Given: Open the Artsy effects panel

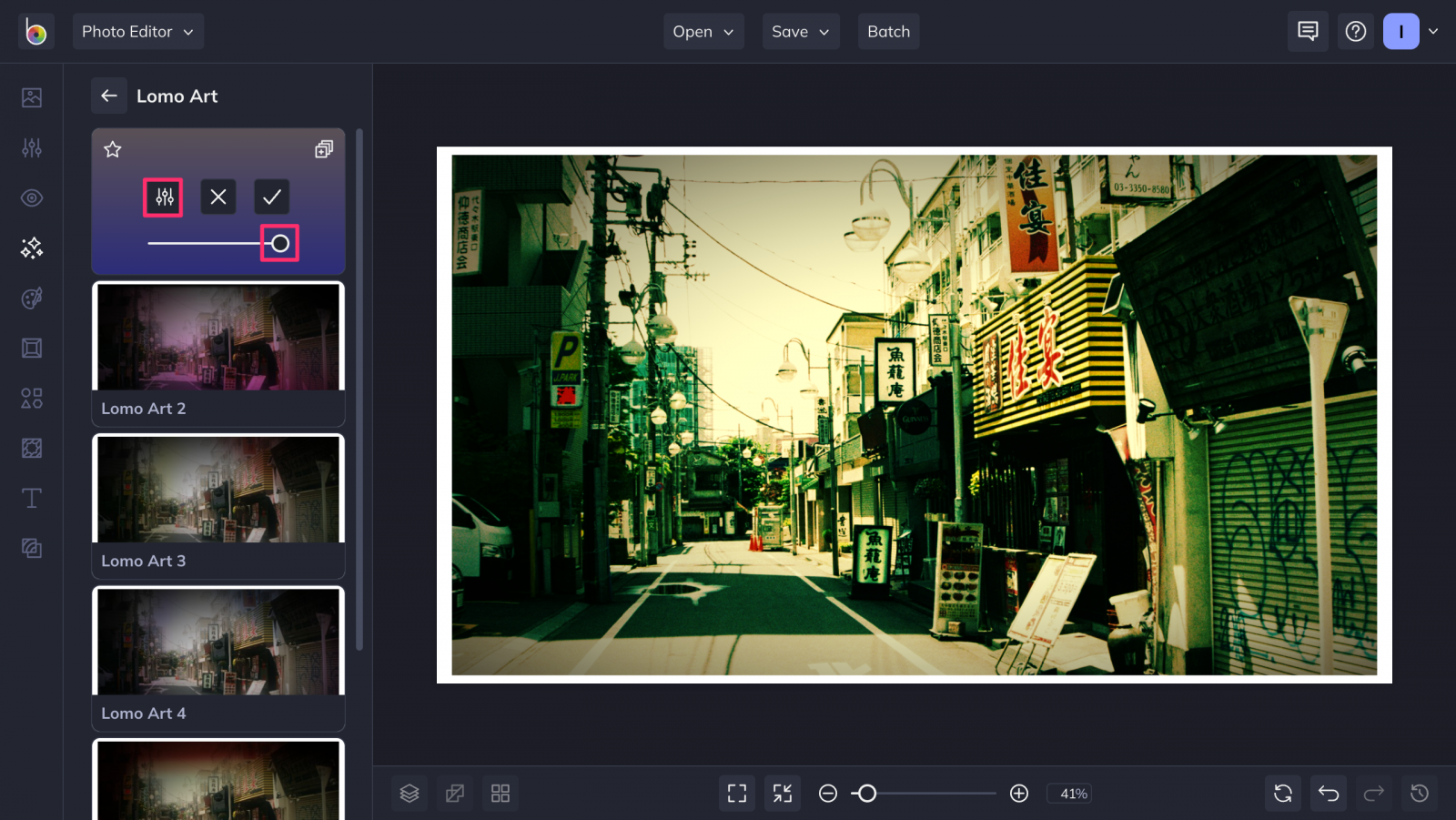Looking at the screenshot, I should pos(32,298).
